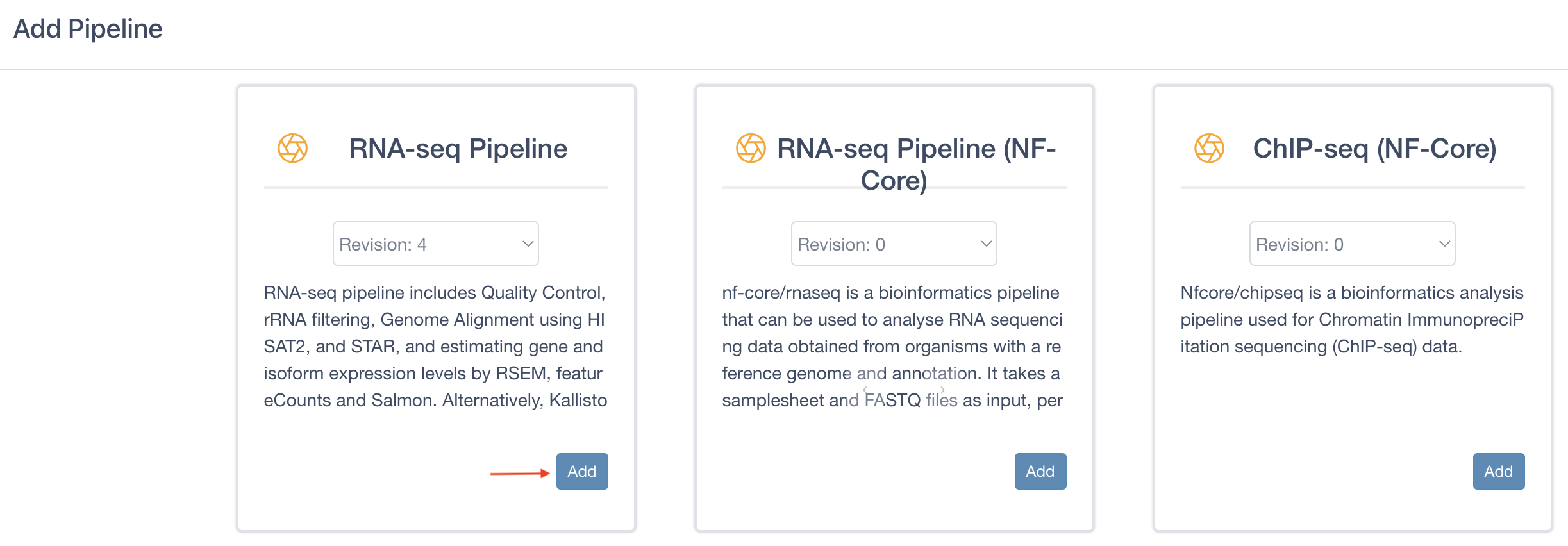
Task: Click the faint left chevron over NF-Core description
Action: (865, 390)
